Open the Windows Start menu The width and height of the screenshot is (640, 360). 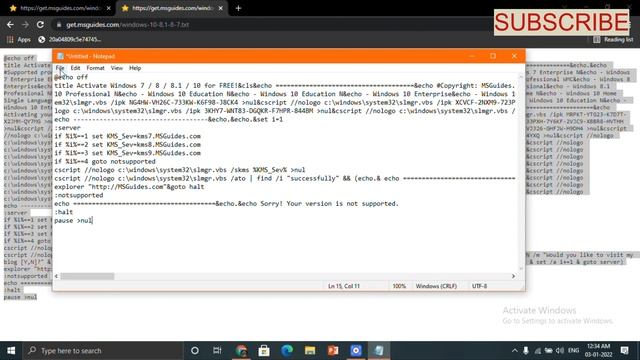(11, 351)
